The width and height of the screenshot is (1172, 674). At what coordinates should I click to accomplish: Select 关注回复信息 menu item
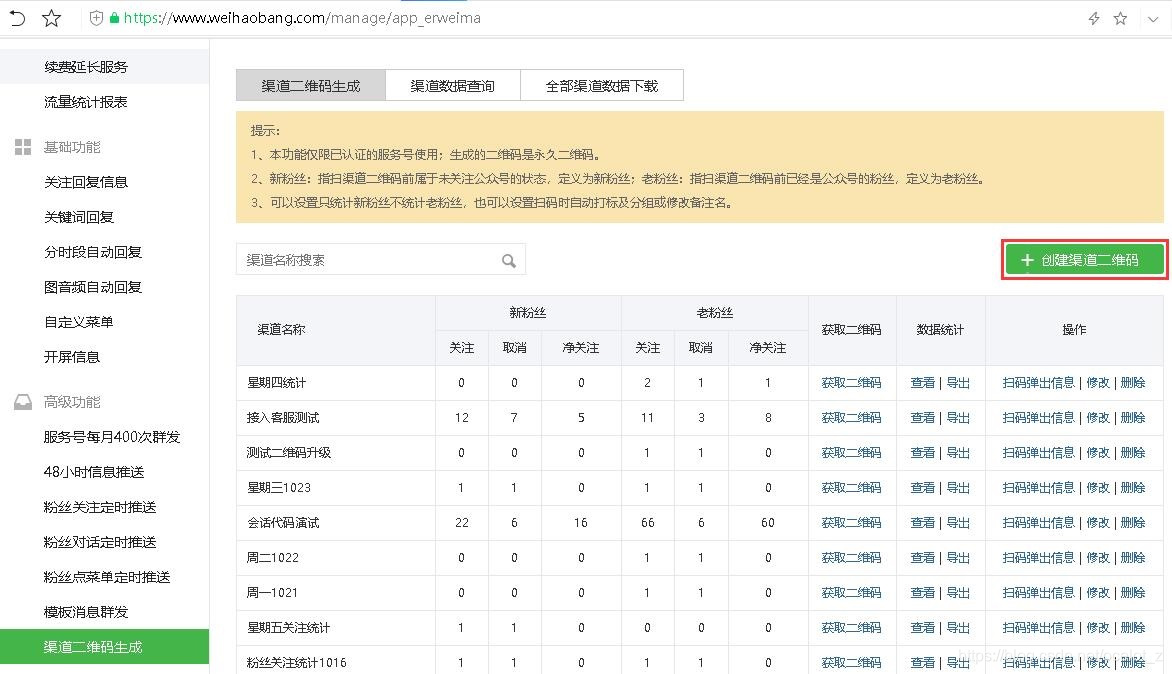tap(86, 182)
